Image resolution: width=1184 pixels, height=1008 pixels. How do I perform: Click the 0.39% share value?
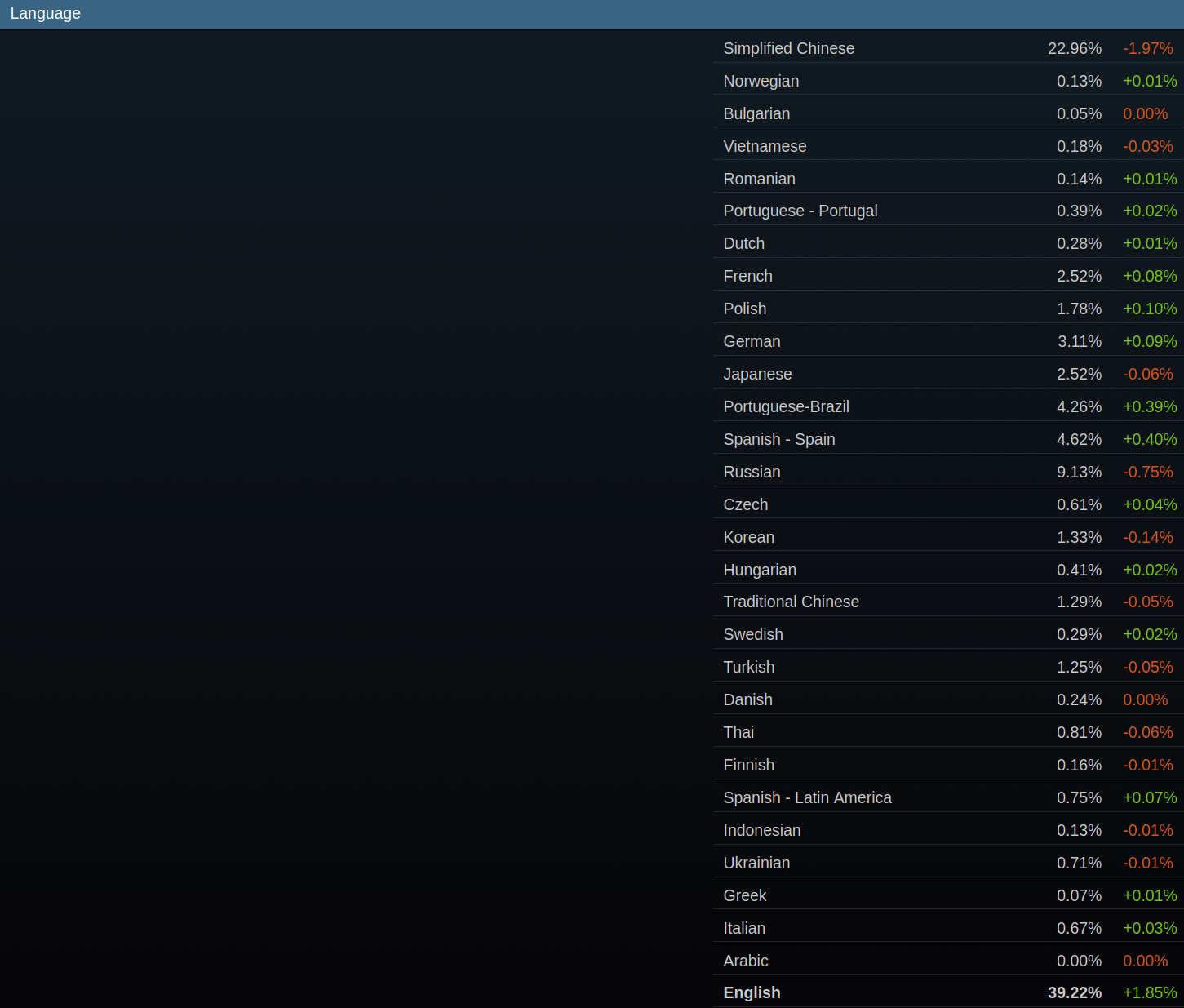click(1079, 211)
